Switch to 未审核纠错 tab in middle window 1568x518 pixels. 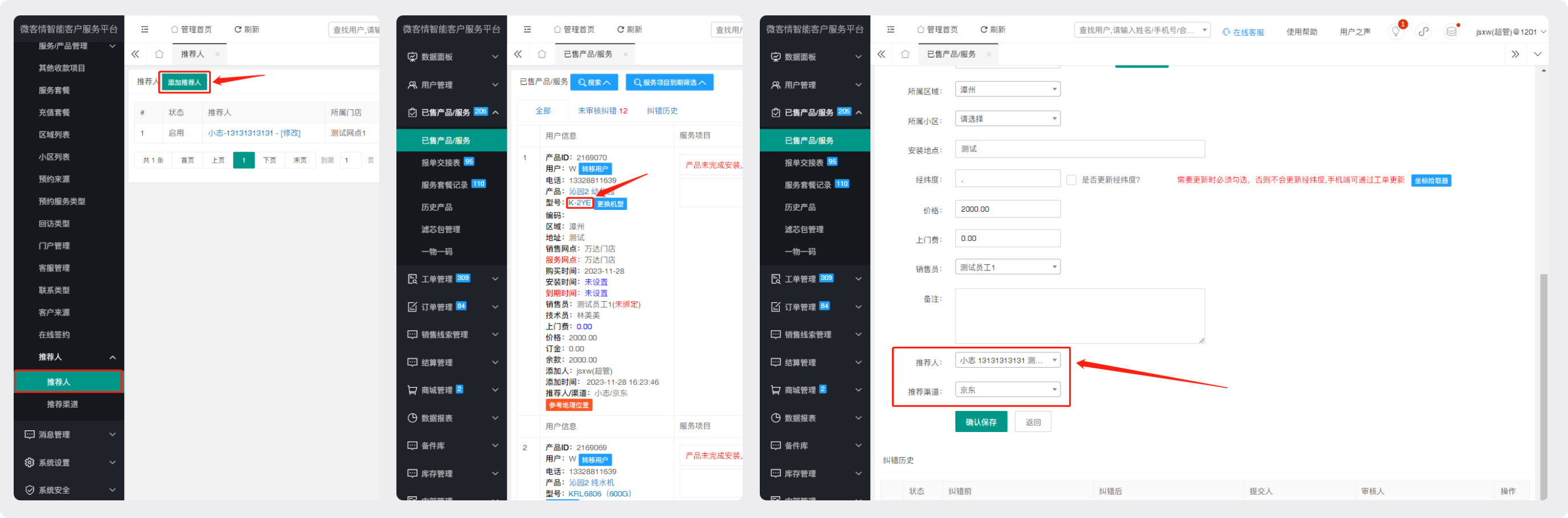point(602,111)
